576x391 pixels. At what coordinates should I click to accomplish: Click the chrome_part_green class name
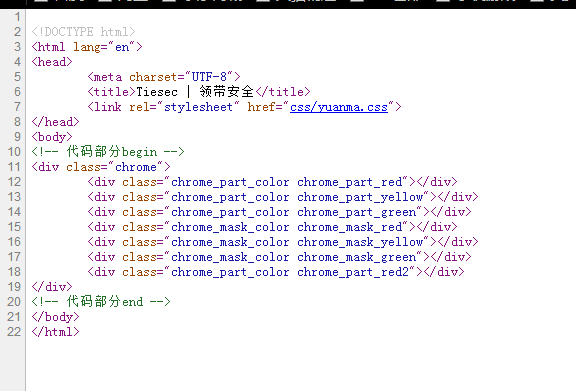pos(357,212)
